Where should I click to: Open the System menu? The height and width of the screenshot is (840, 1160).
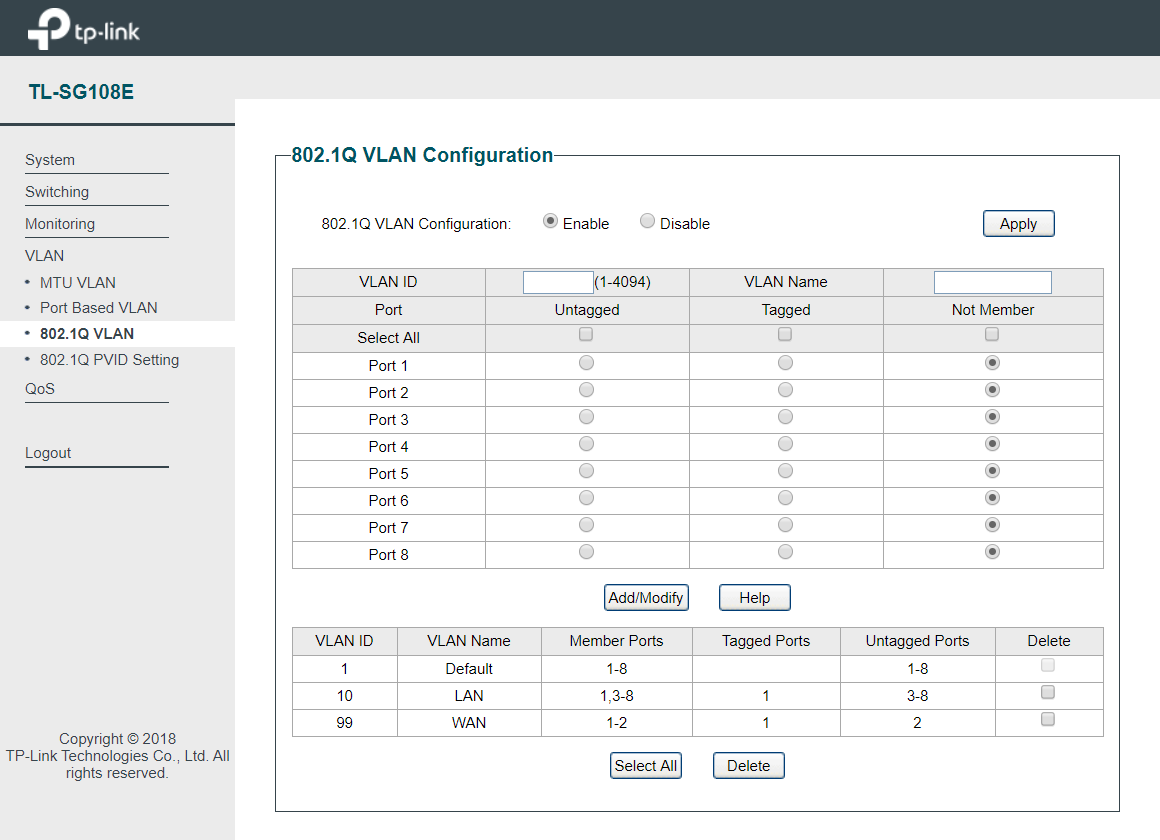(x=50, y=160)
